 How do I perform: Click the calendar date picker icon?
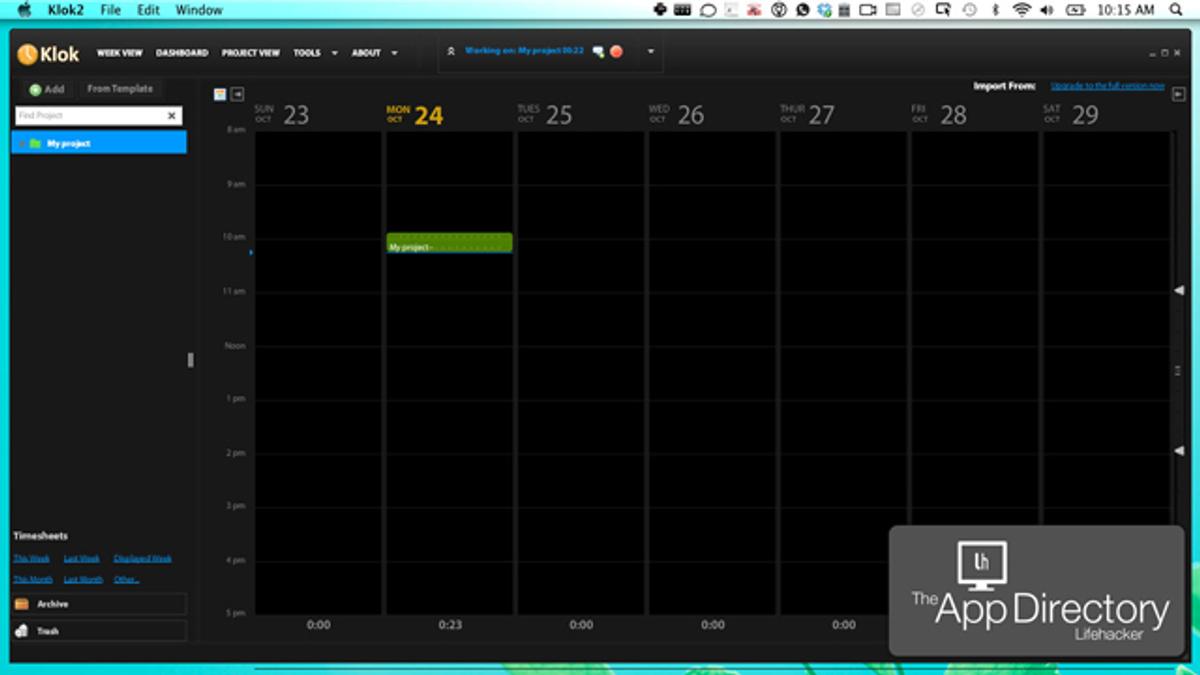[220, 94]
